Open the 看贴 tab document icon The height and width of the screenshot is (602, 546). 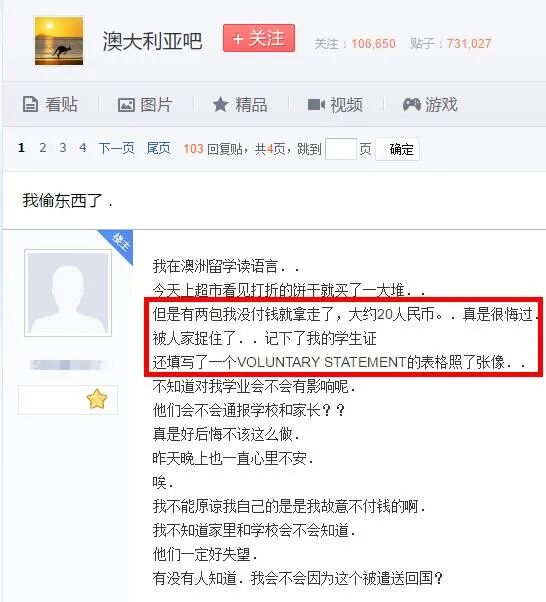click(x=30, y=104)
